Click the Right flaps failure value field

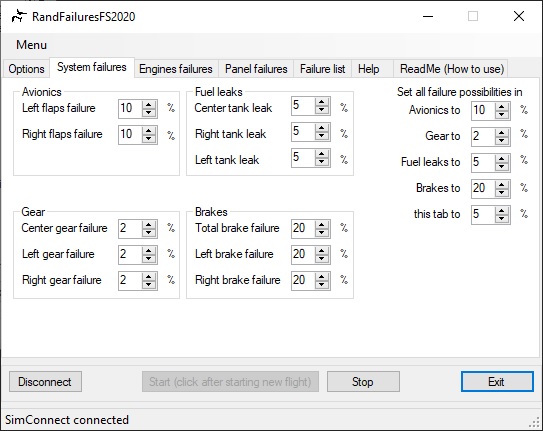pos(130,135)
